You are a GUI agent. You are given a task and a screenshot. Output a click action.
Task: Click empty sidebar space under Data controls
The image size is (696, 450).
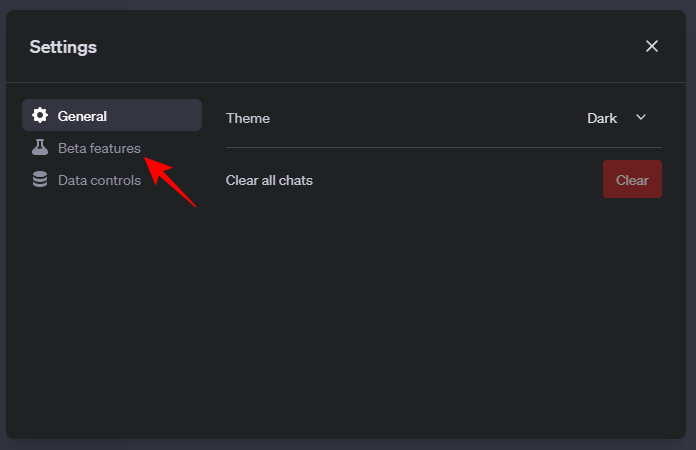click(110, 310)
